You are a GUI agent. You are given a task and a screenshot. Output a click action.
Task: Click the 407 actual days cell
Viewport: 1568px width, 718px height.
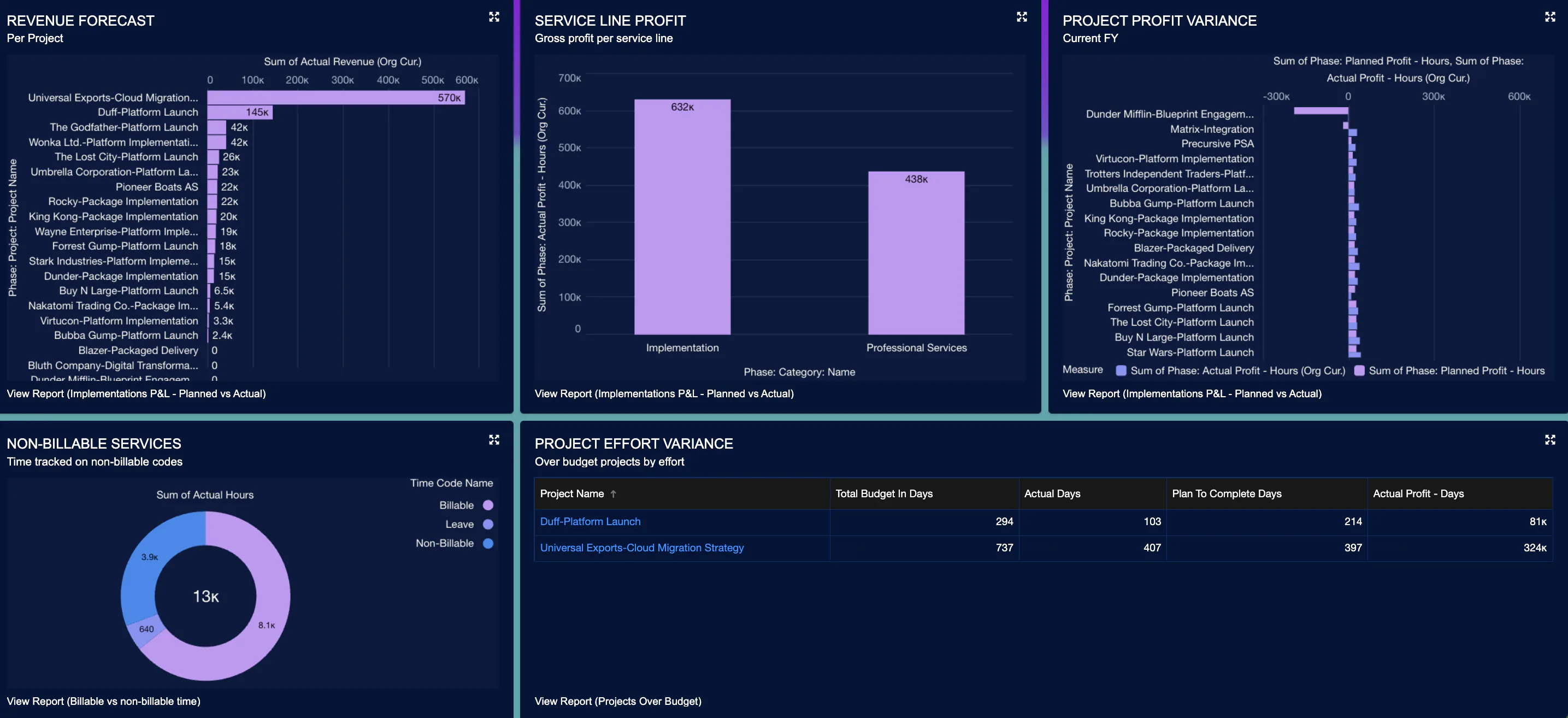point(1093,548)
